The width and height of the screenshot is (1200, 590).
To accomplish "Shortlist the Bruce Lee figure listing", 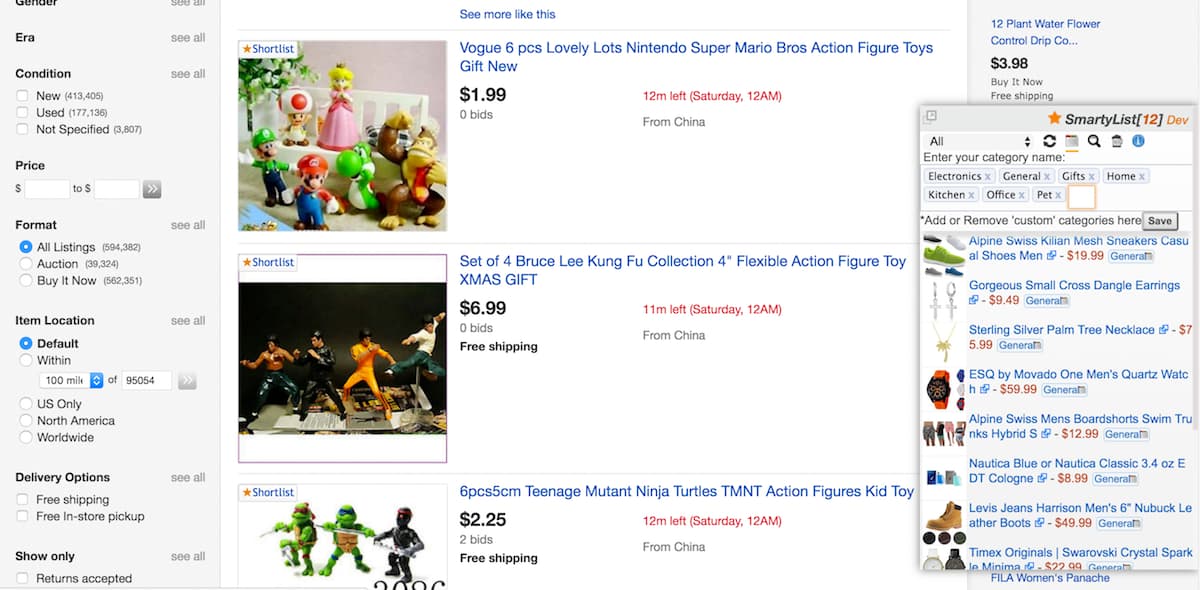I will tap(268, 262).
